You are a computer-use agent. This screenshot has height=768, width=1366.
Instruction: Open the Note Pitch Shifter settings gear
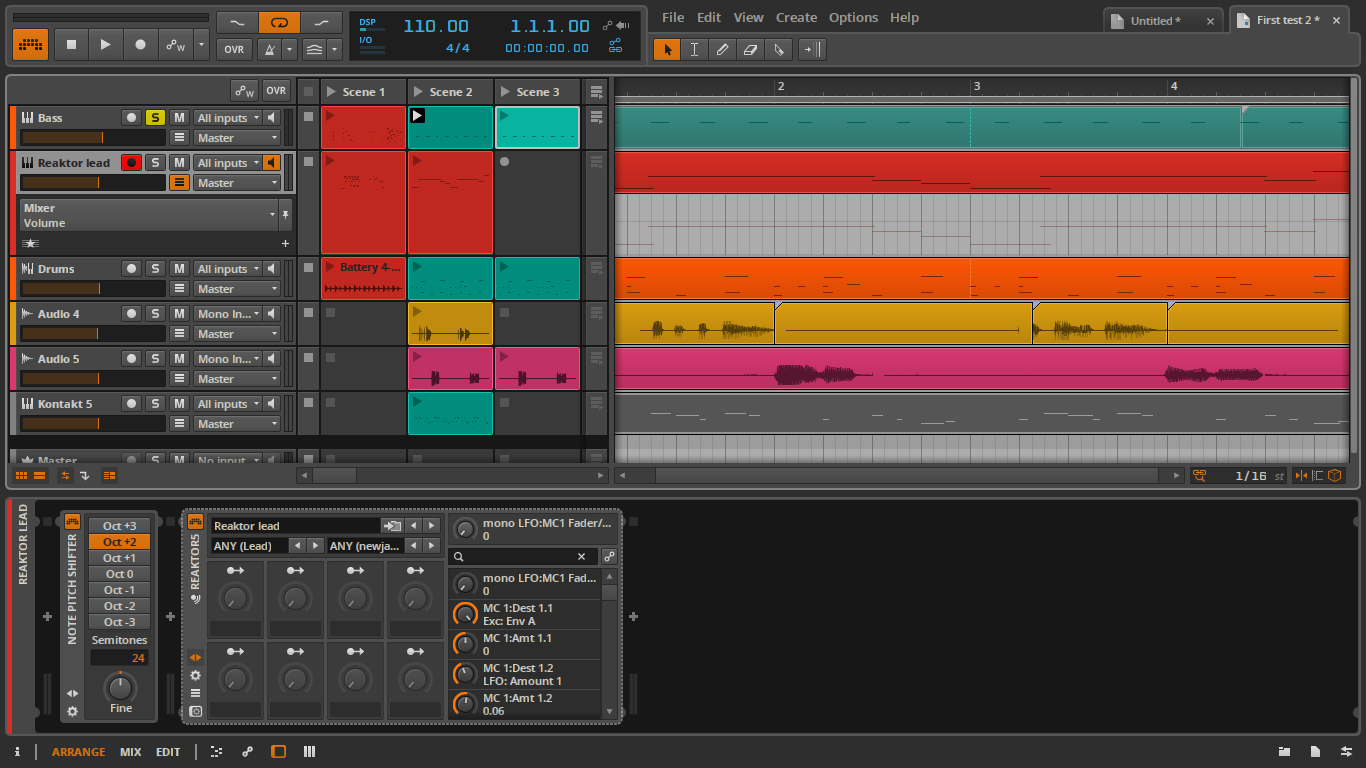[72, 711]
